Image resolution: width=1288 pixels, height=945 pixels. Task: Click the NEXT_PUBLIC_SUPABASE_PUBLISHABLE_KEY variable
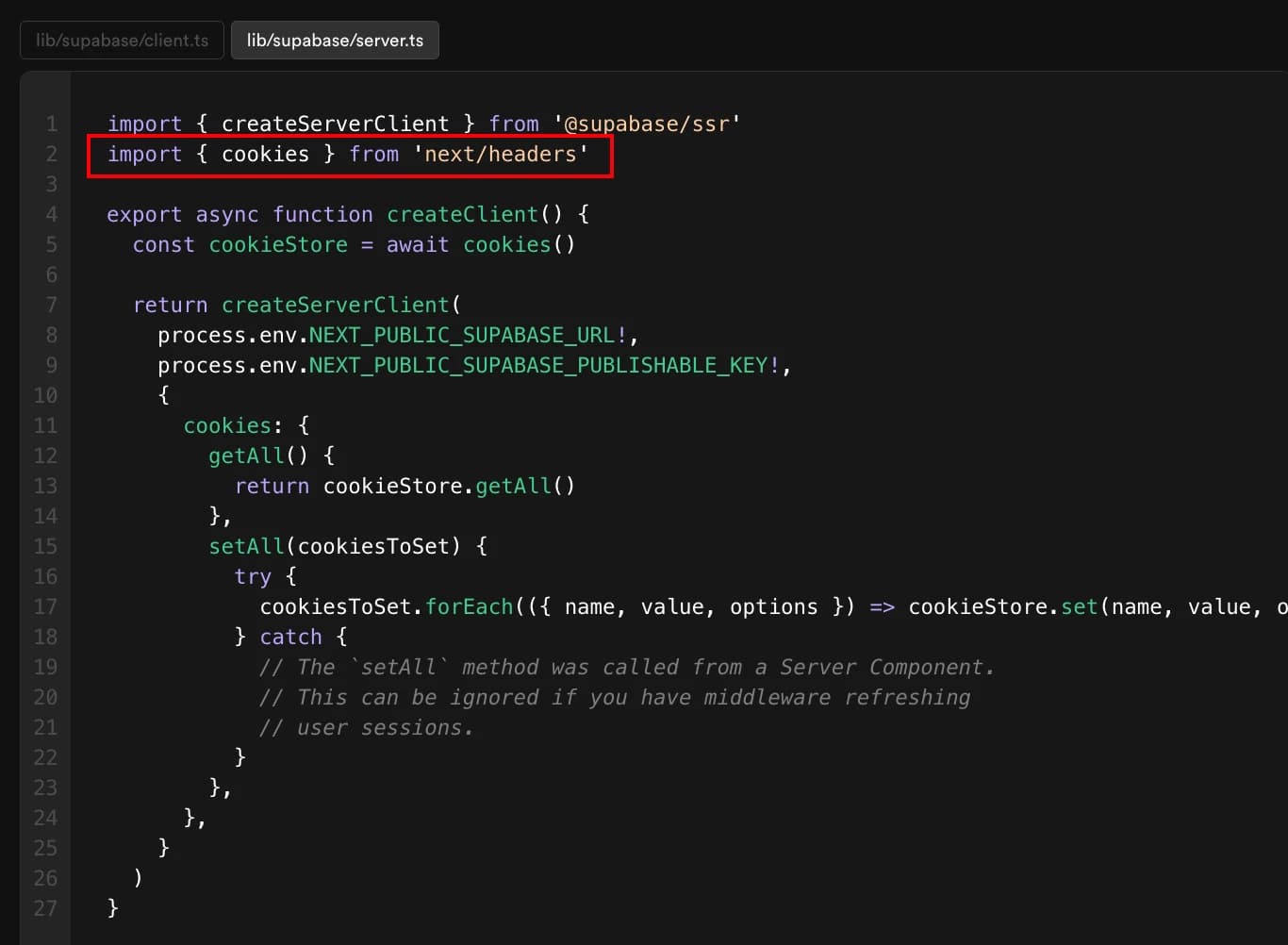[x=538, y=365]
